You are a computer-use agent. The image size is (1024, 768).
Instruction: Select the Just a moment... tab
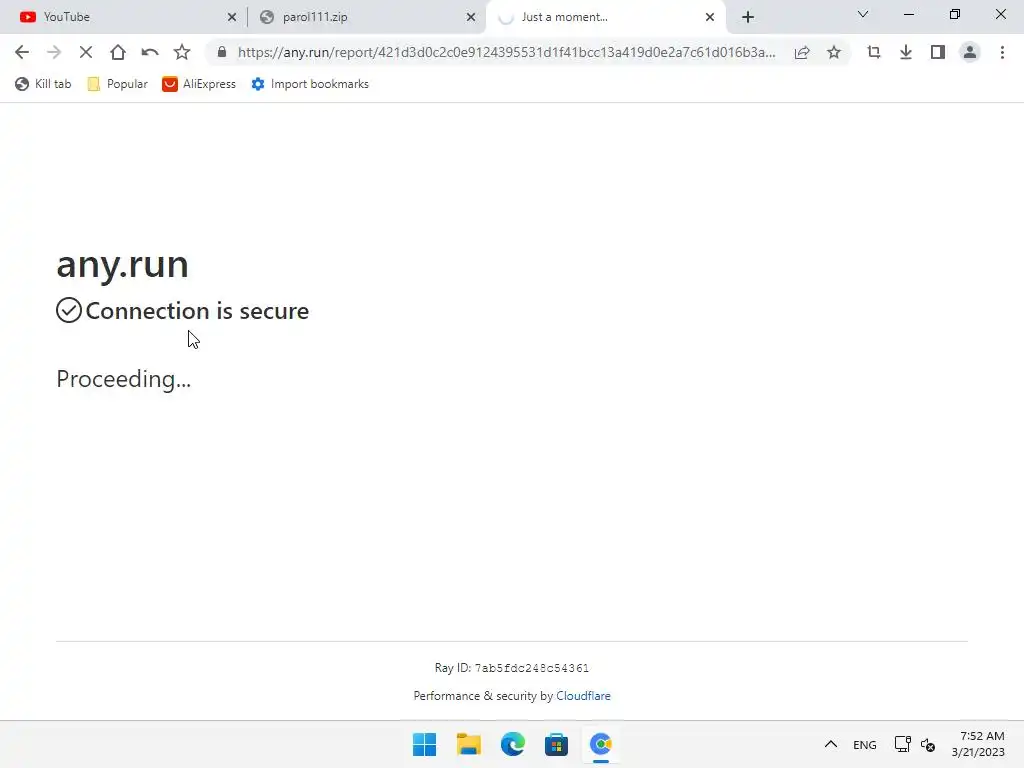[x=604, y=17]
